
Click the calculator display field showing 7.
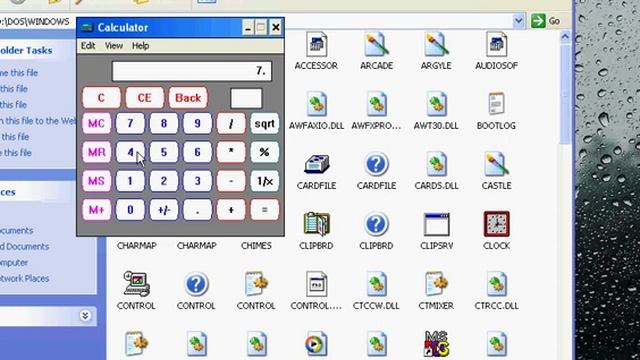click(192, 71)
